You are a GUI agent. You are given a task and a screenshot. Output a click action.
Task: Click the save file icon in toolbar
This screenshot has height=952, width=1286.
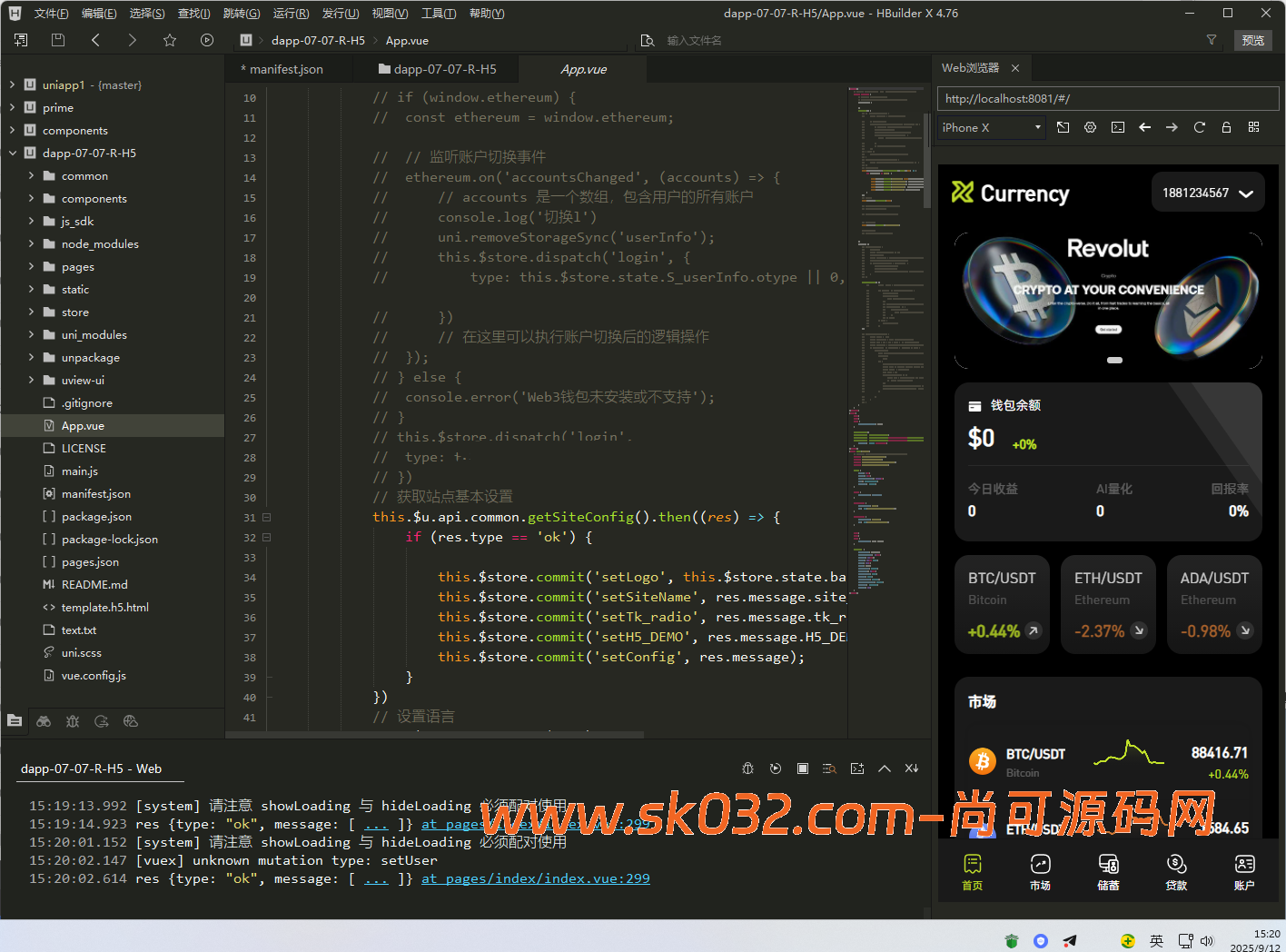tap(58, 40)
